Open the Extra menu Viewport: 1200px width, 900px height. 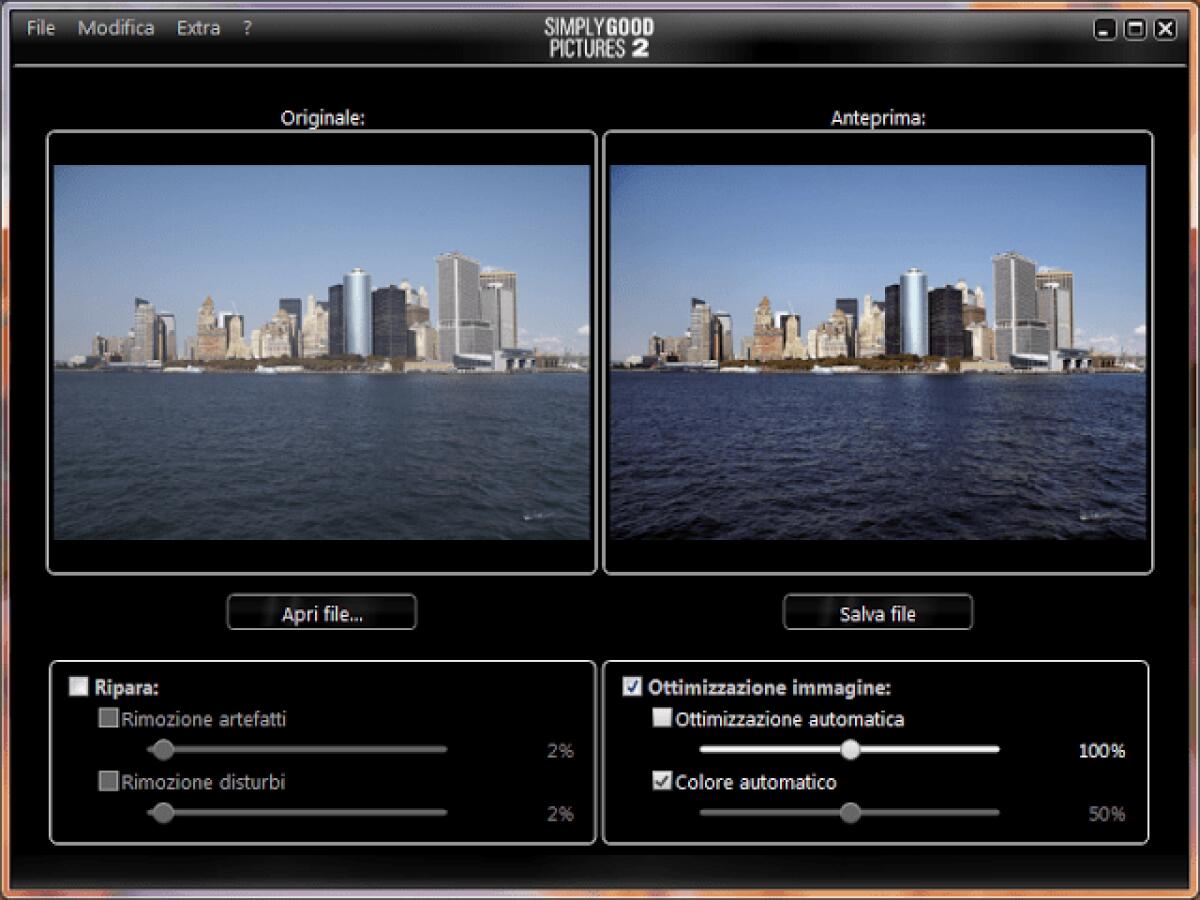pyautogui.click(x=197, y=28)
